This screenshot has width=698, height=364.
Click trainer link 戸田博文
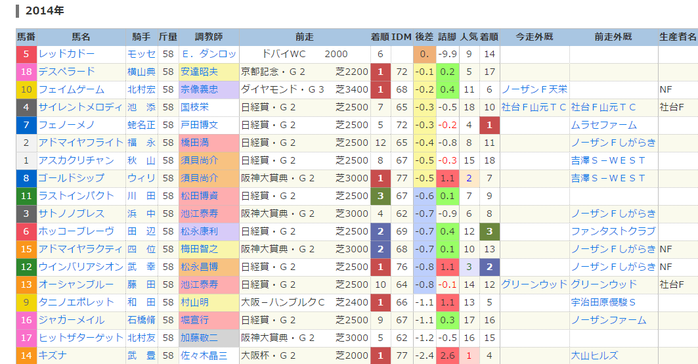199,125
